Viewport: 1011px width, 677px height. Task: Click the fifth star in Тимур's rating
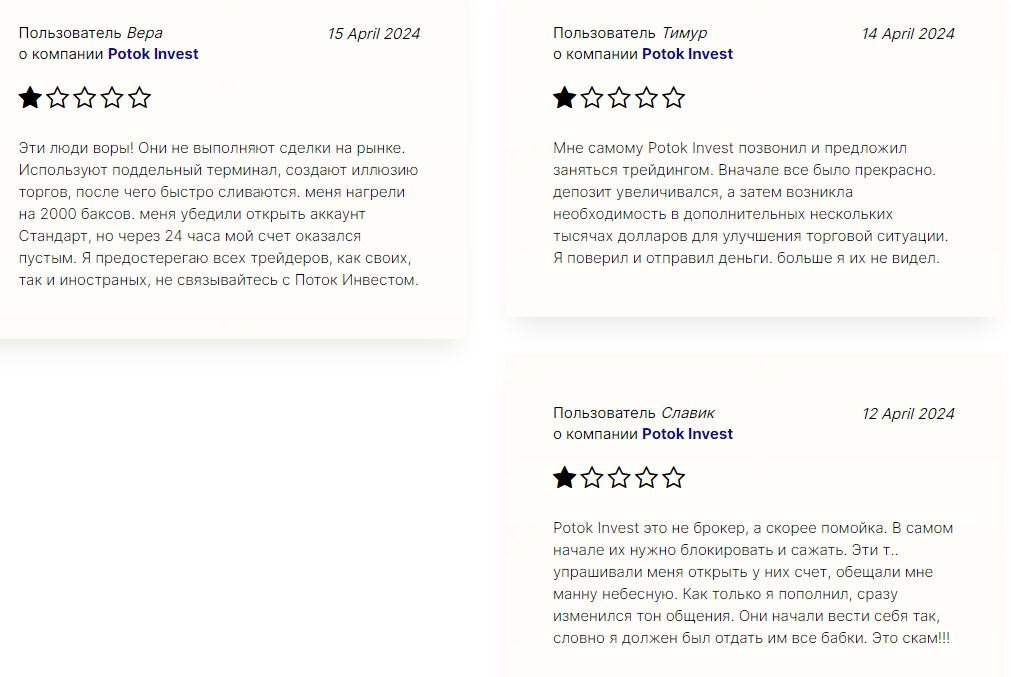point(674,98)
